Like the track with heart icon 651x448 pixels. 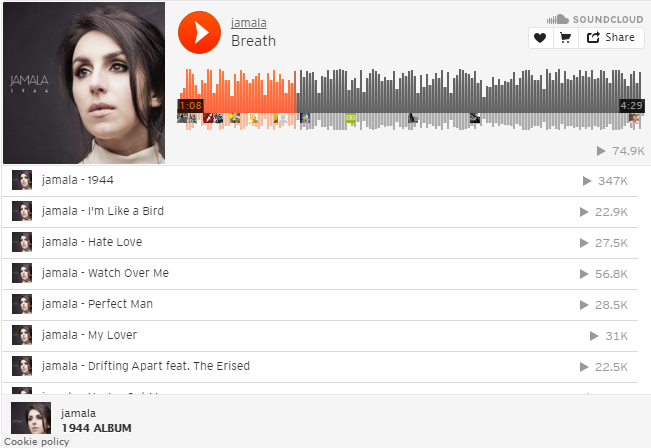pyautogui.click(x=540, y=38)
